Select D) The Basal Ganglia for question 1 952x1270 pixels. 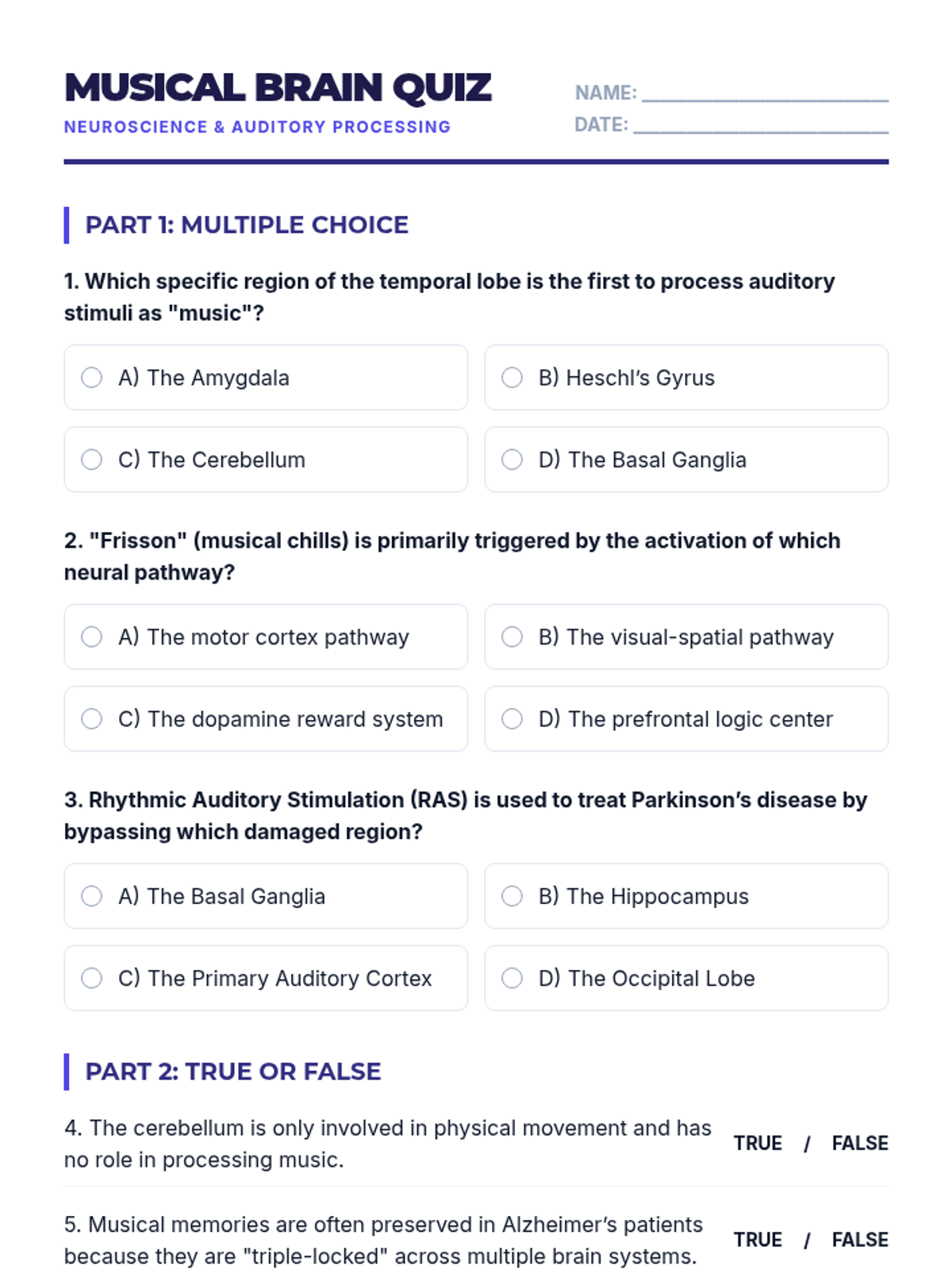coord(686,460)
